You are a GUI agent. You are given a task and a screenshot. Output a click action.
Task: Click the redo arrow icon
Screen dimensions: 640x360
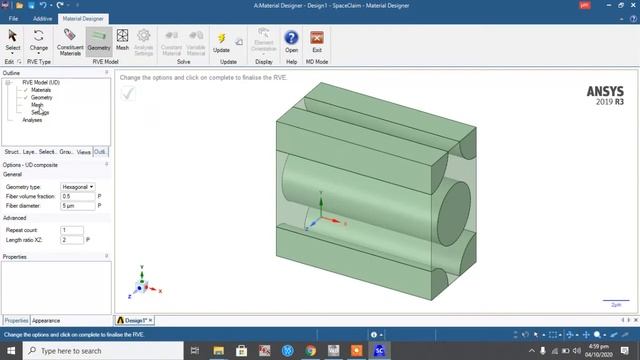coord(60,5)
